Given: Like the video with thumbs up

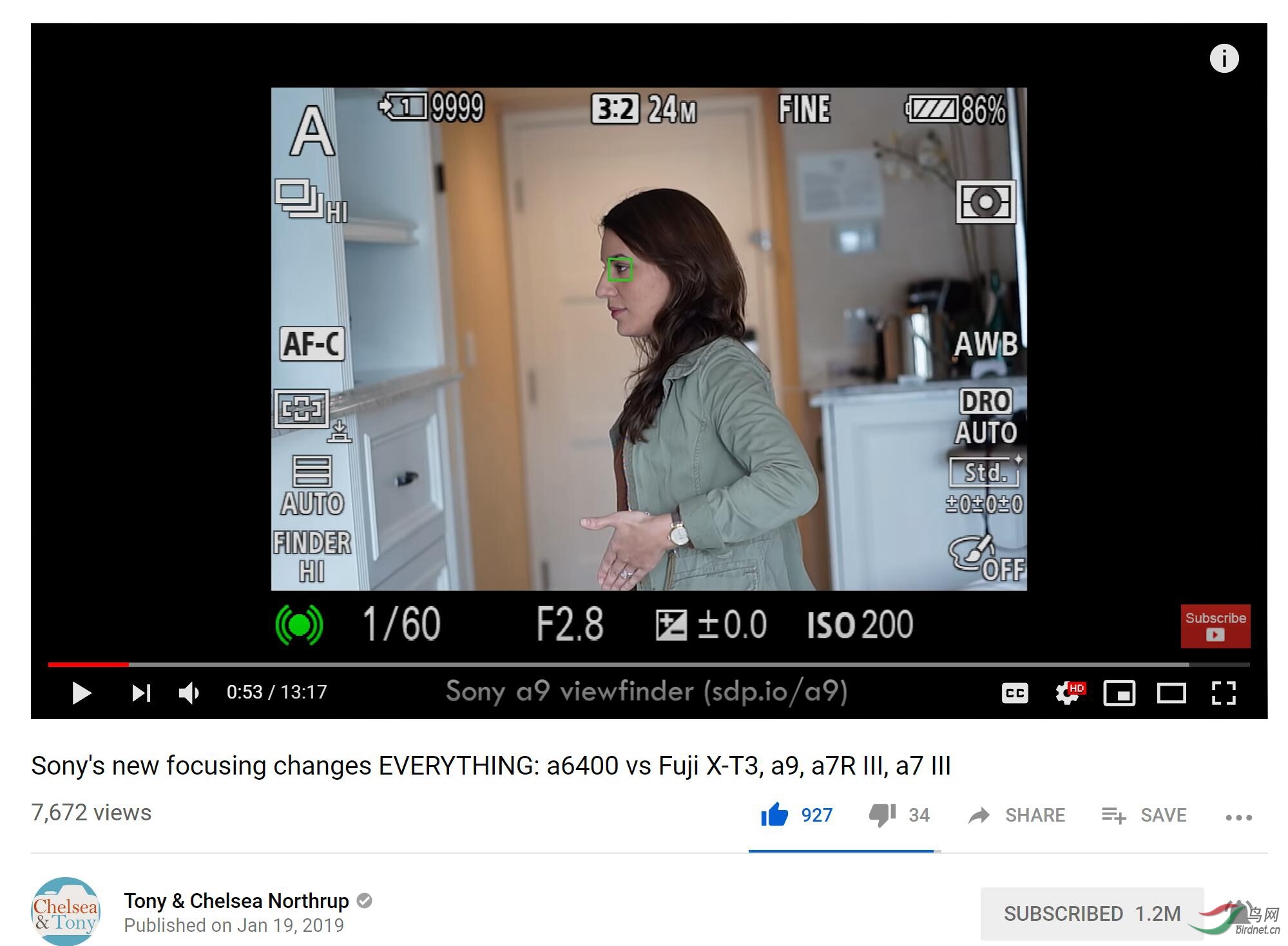Looking at the screenshot, I should click(775, 815).
